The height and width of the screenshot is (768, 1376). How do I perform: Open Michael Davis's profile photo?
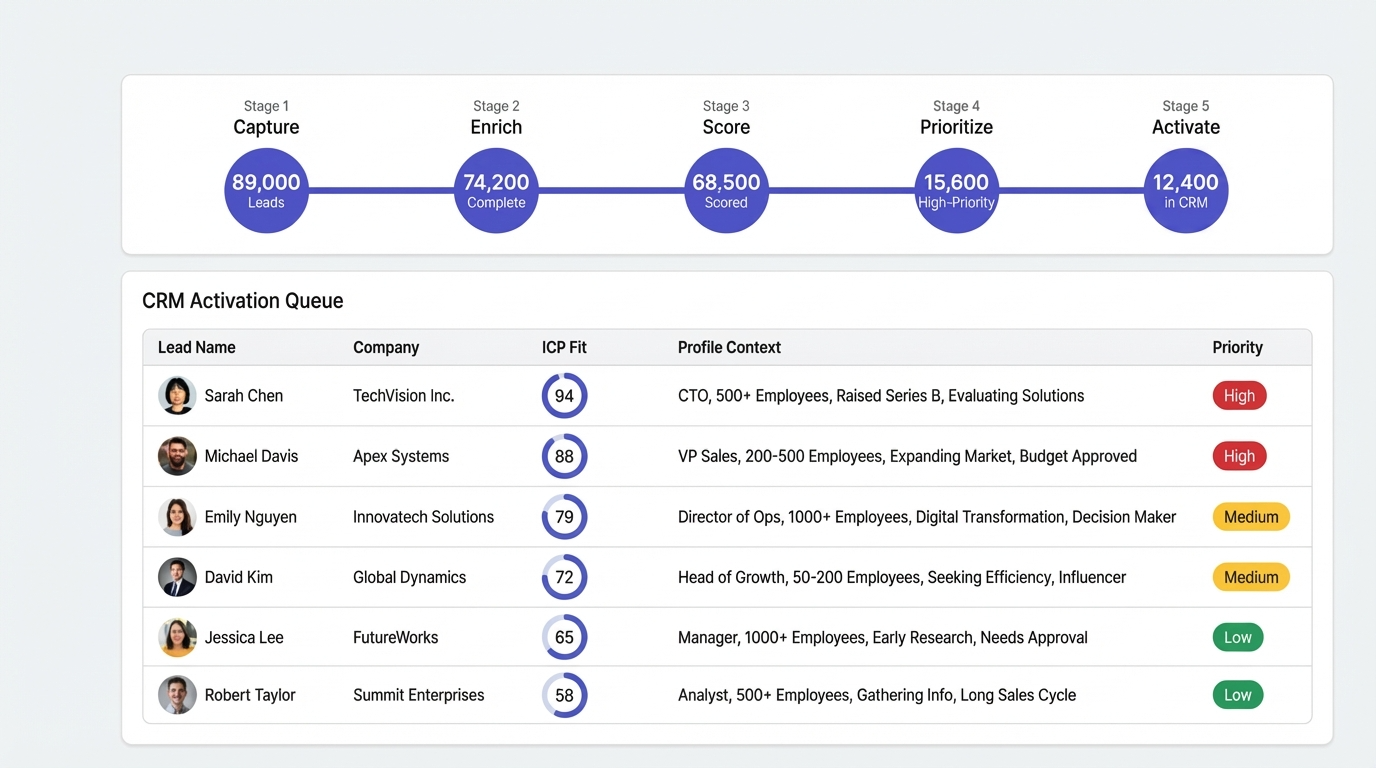(x=177, y=456)
